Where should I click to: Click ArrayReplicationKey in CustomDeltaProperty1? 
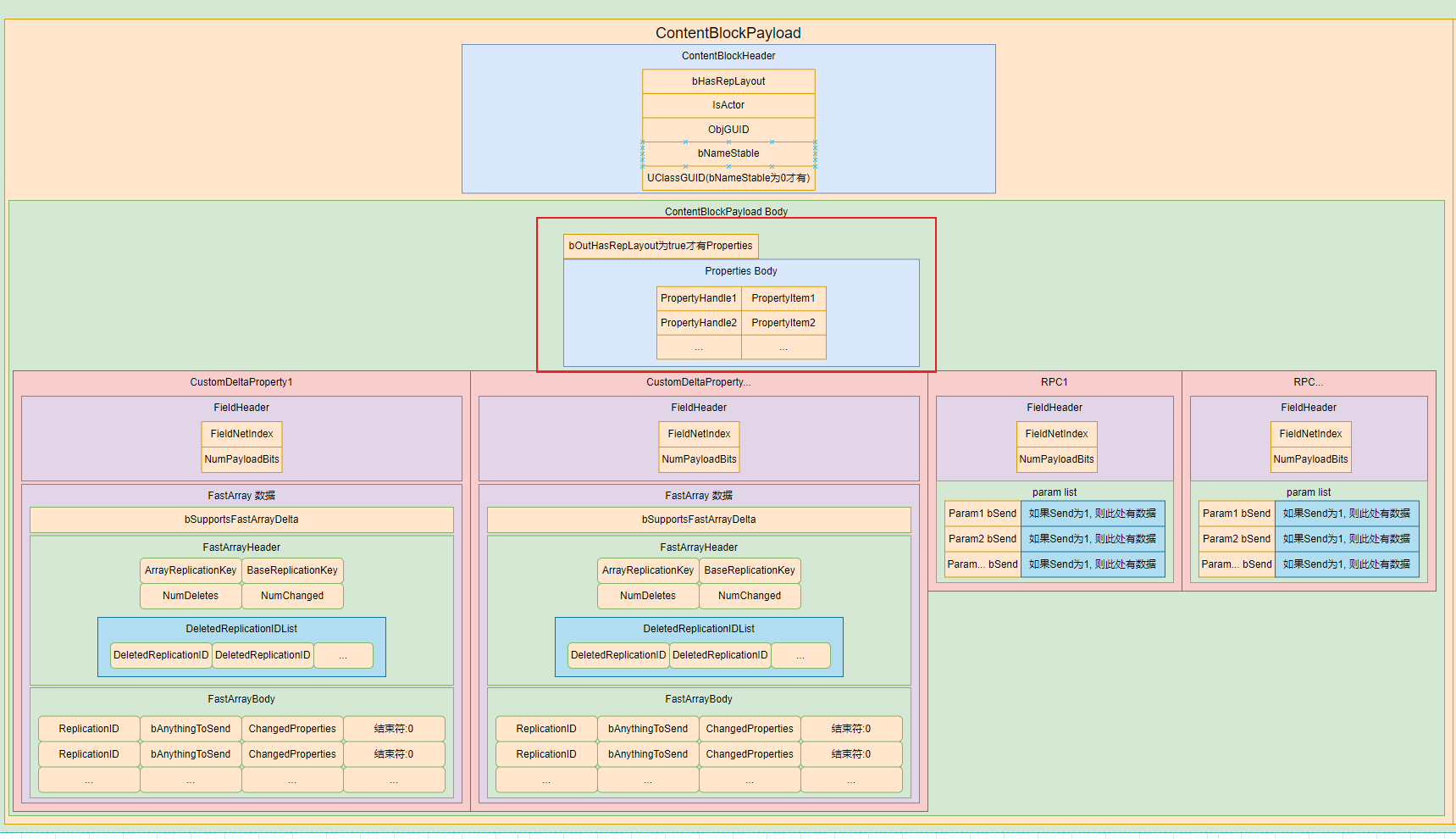191,570
